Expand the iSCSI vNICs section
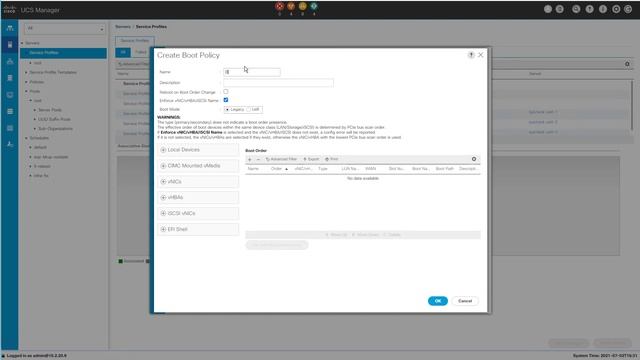Image resolution: width=640 pixels, height=360 pixels. click(198, 213)
